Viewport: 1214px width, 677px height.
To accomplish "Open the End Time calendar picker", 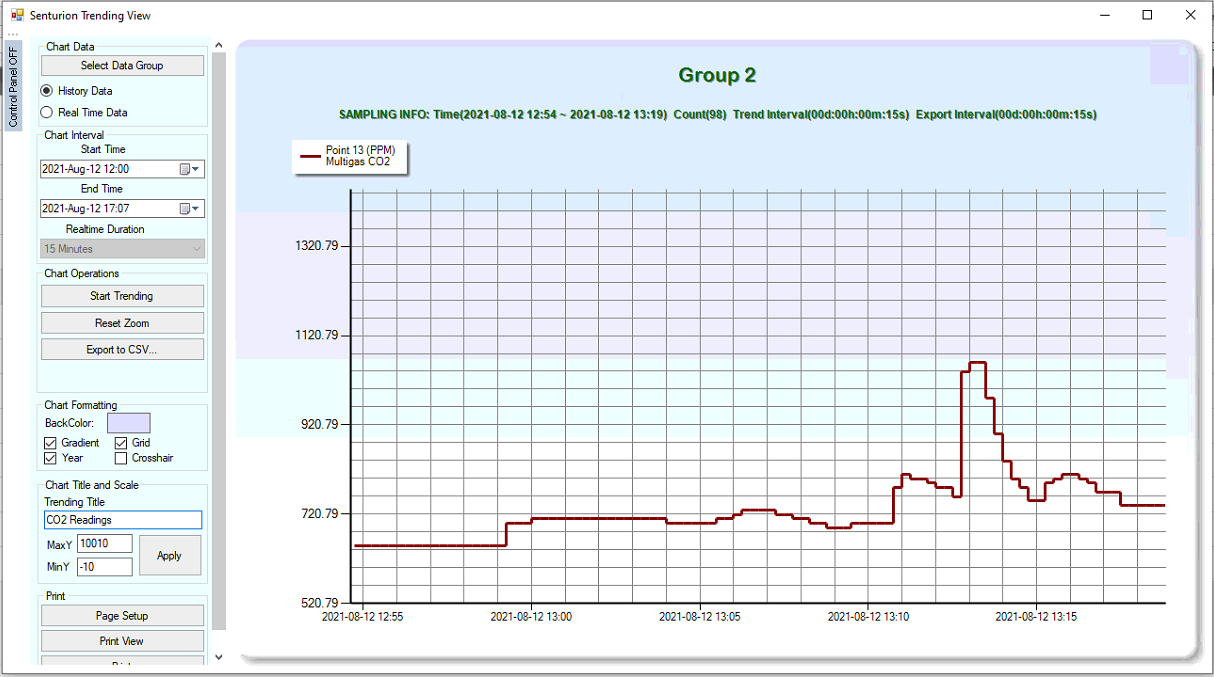I will (190, 209).
